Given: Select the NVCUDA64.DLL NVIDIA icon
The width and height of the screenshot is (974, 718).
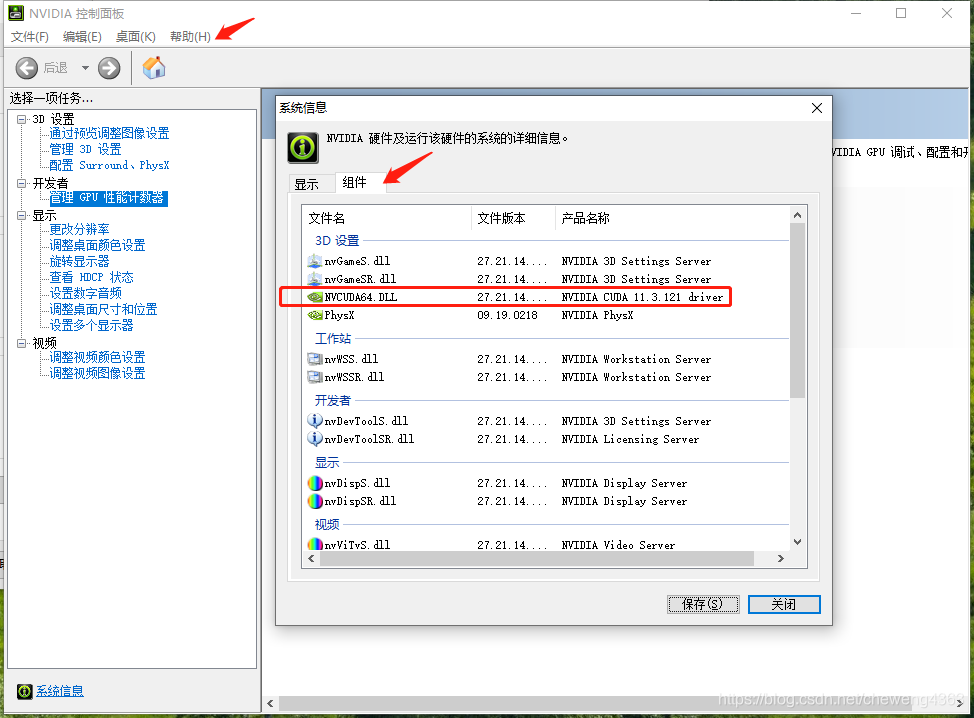Looking at the screenshot, I should click(x=315, y=297).
